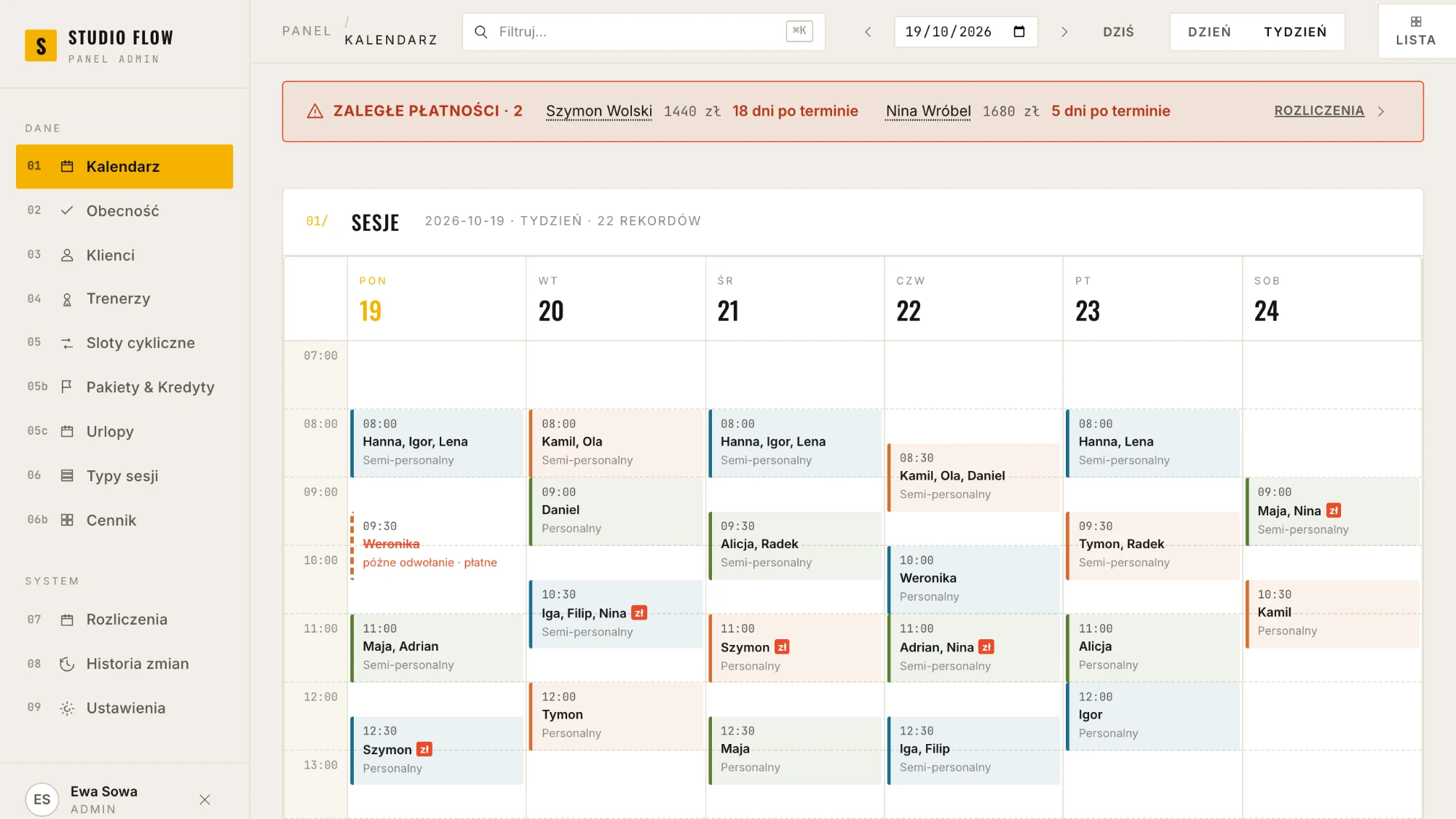Viewport: 1456px width, 819px height.
Task: Go to the Trenerzy section
Action: click(124, 299)
